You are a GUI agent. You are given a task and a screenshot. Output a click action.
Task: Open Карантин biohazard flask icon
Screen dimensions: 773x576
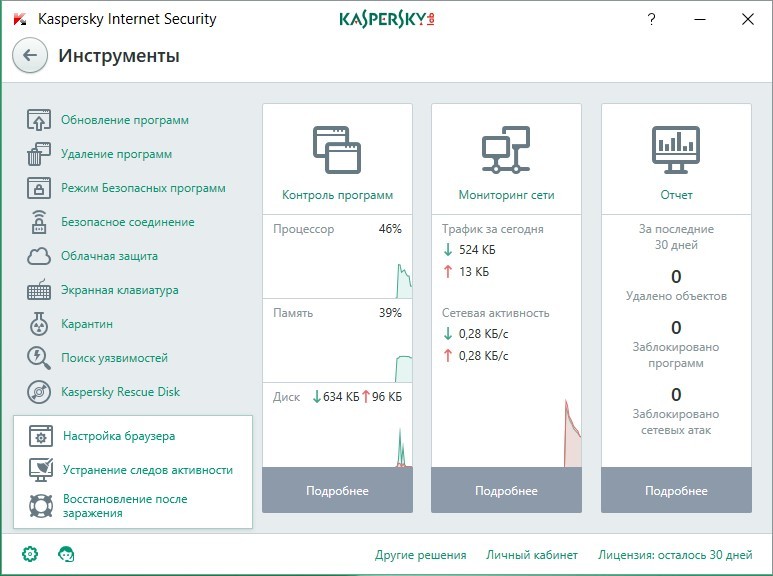coord(39,325)
